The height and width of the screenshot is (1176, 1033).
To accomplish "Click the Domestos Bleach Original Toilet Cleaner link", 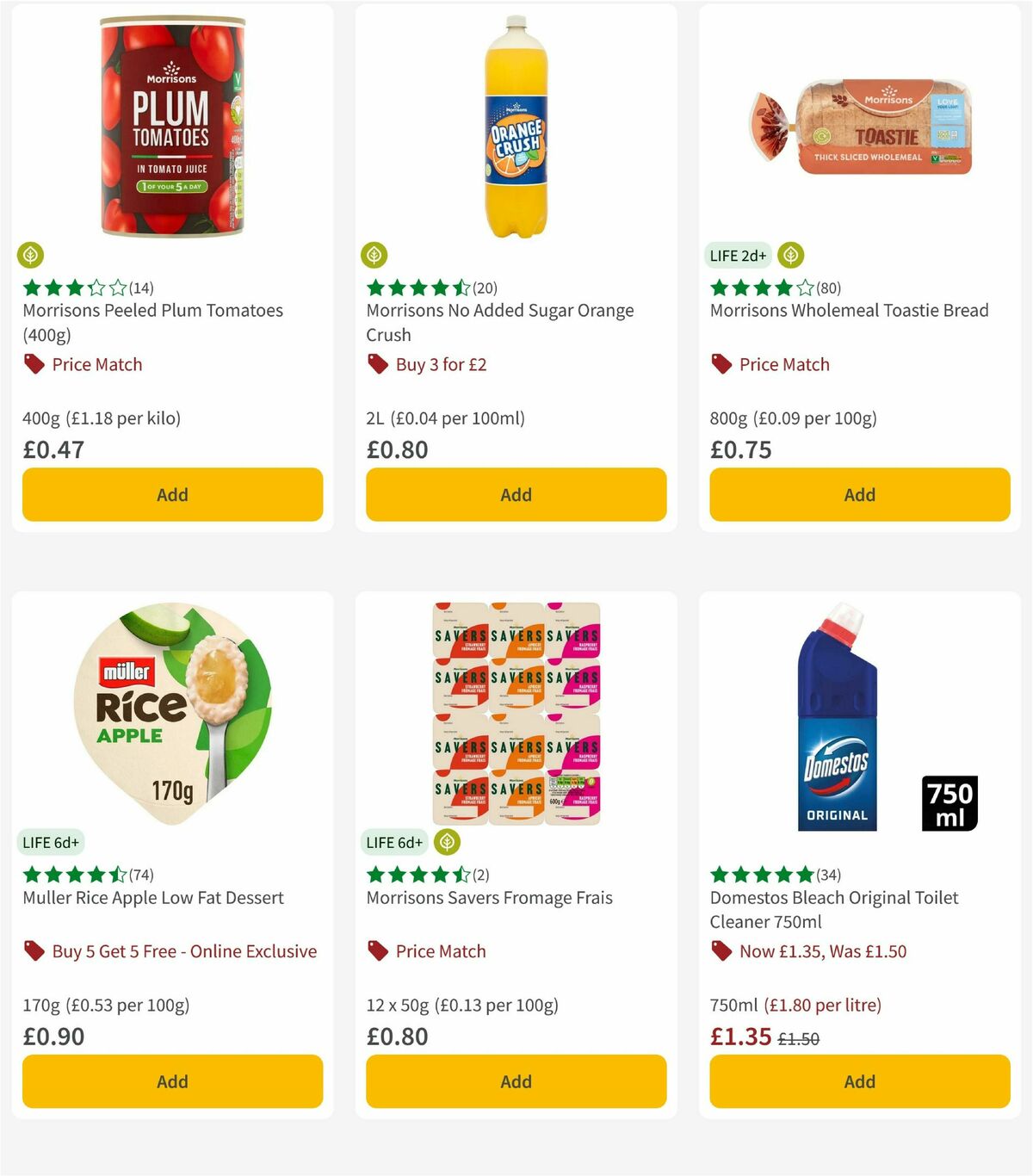I will pyautogui.click(x=833, y=909).
